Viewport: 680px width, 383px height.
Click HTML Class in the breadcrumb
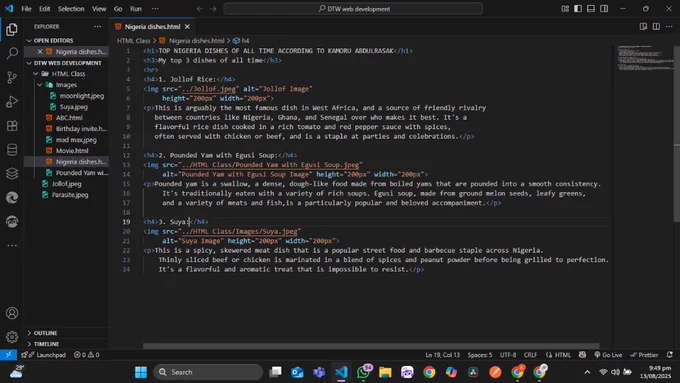pyautogui.click(x=134, y=40)
